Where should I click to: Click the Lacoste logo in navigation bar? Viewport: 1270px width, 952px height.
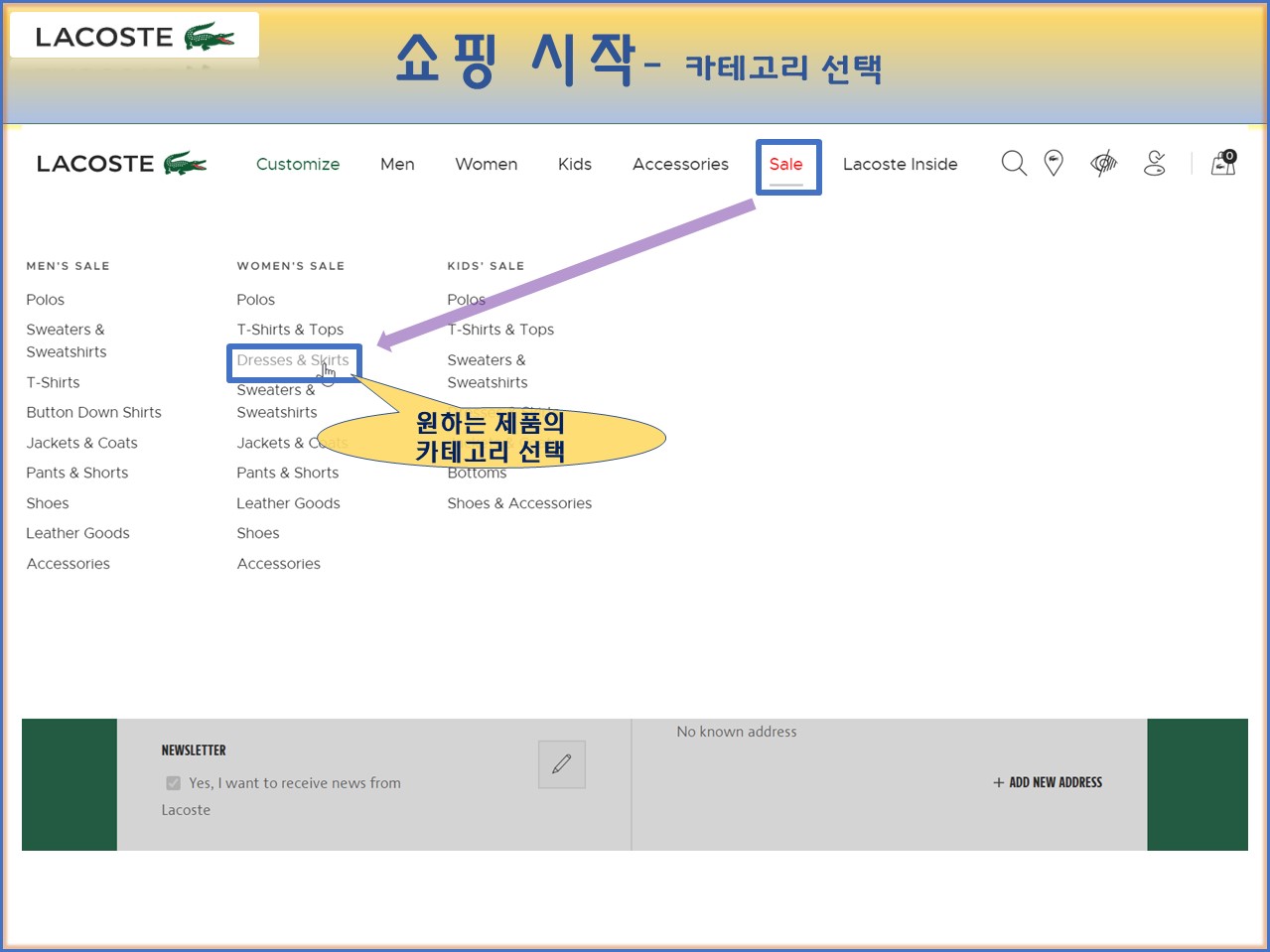pyautogui.click(x=121, y=164)
